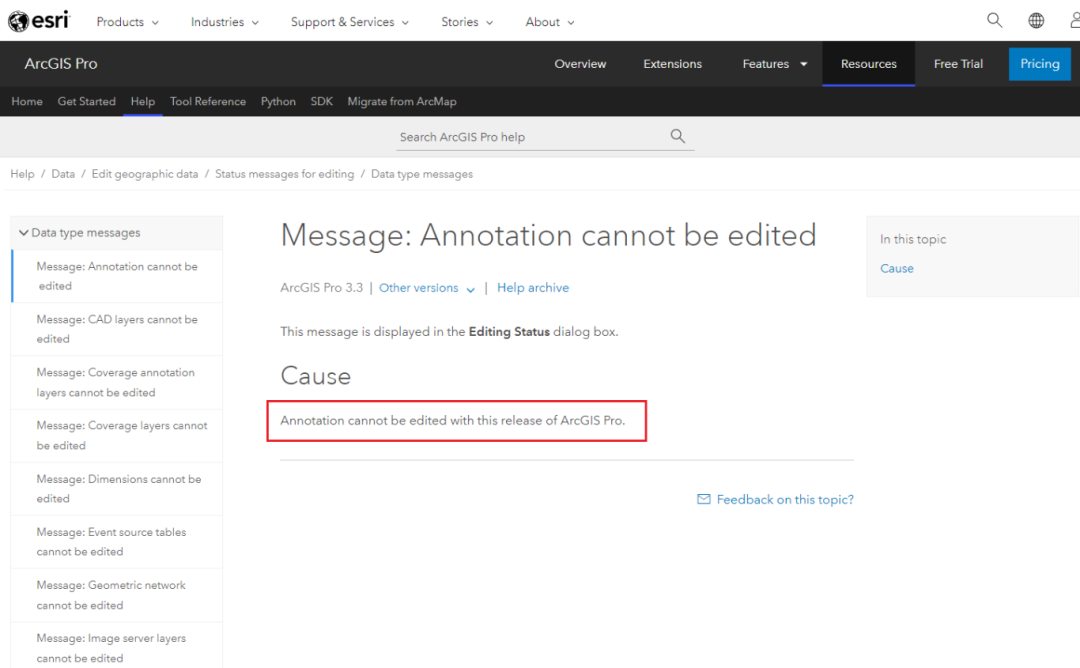Open the Features dropdown in ArcGIS Pro bar
The image size is (1080, 668).
pos(774,63)
